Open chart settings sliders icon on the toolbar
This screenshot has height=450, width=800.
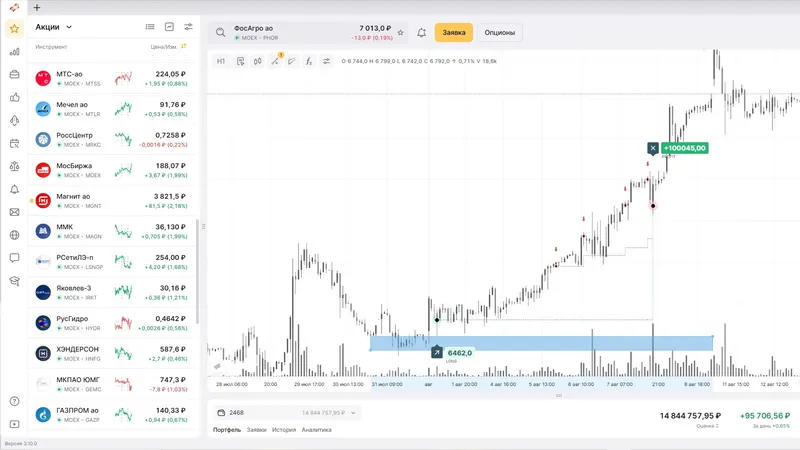[x=326, y=61]
